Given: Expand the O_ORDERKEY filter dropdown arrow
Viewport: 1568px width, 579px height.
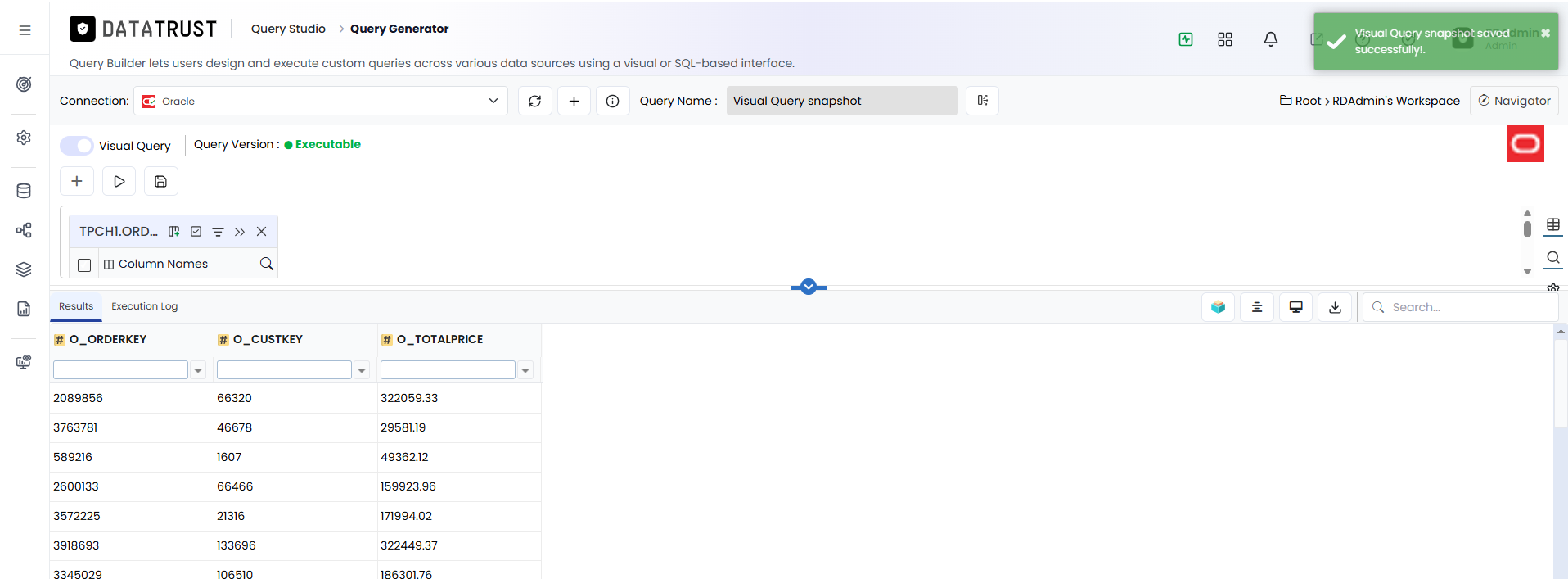Looking at the screenshot, I should pyautogui.click(x=198, y=370).
